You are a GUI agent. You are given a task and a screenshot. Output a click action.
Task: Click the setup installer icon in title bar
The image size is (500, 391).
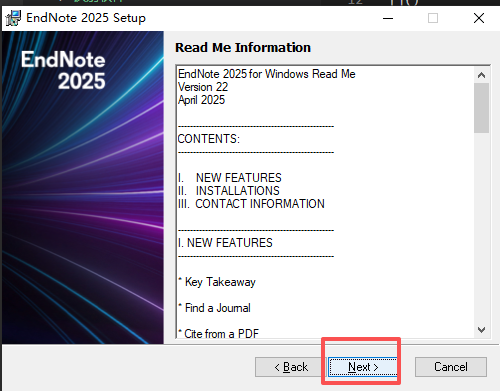[x=13, y=18]
